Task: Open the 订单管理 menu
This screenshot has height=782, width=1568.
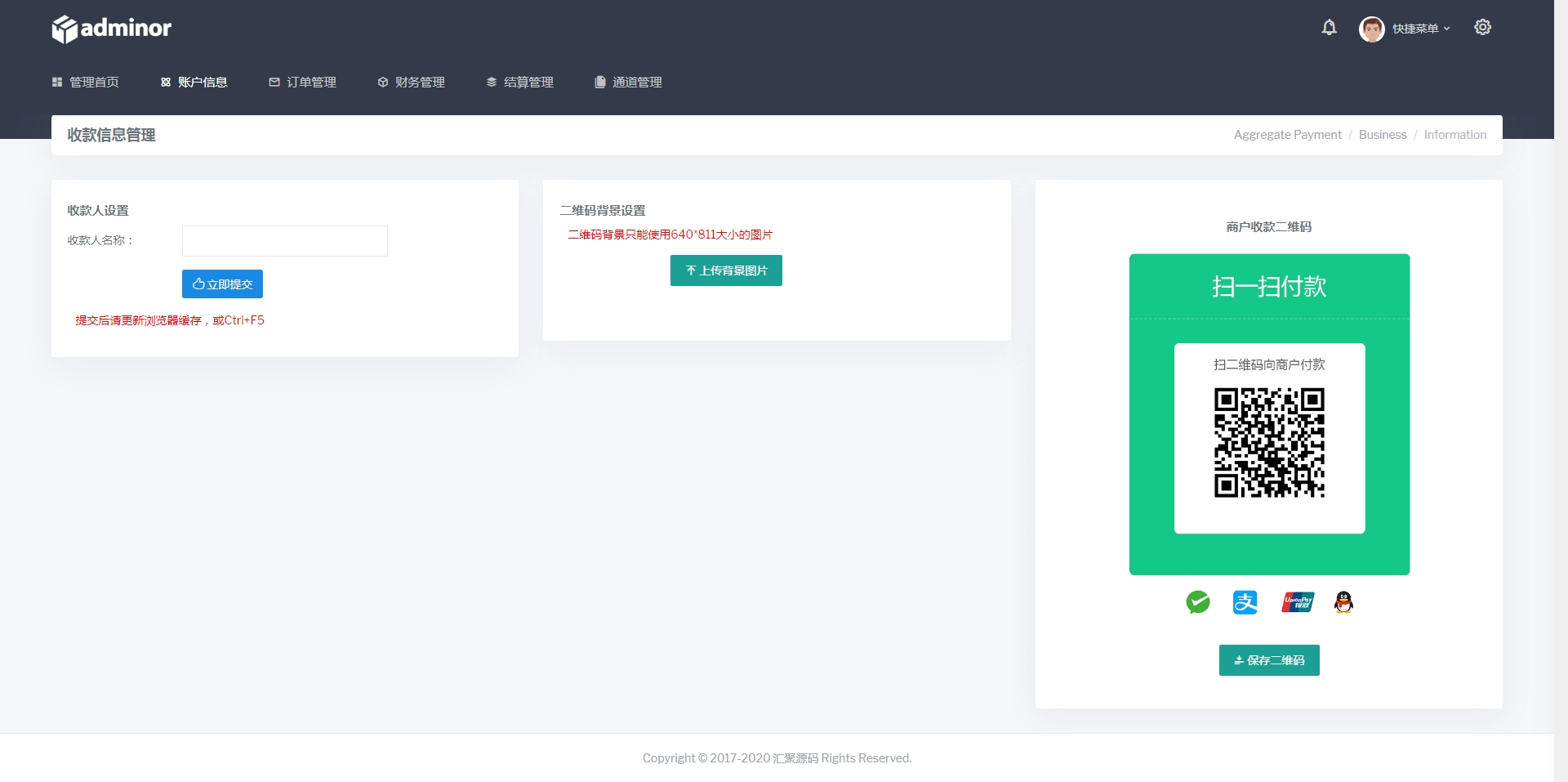Action: point(303,82)
